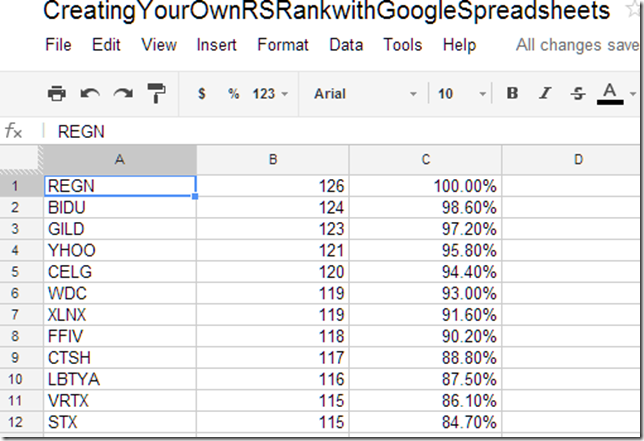Screen dimensions: 644x441
Task: Select cell with value 124
Action: [x=273, y=207]
